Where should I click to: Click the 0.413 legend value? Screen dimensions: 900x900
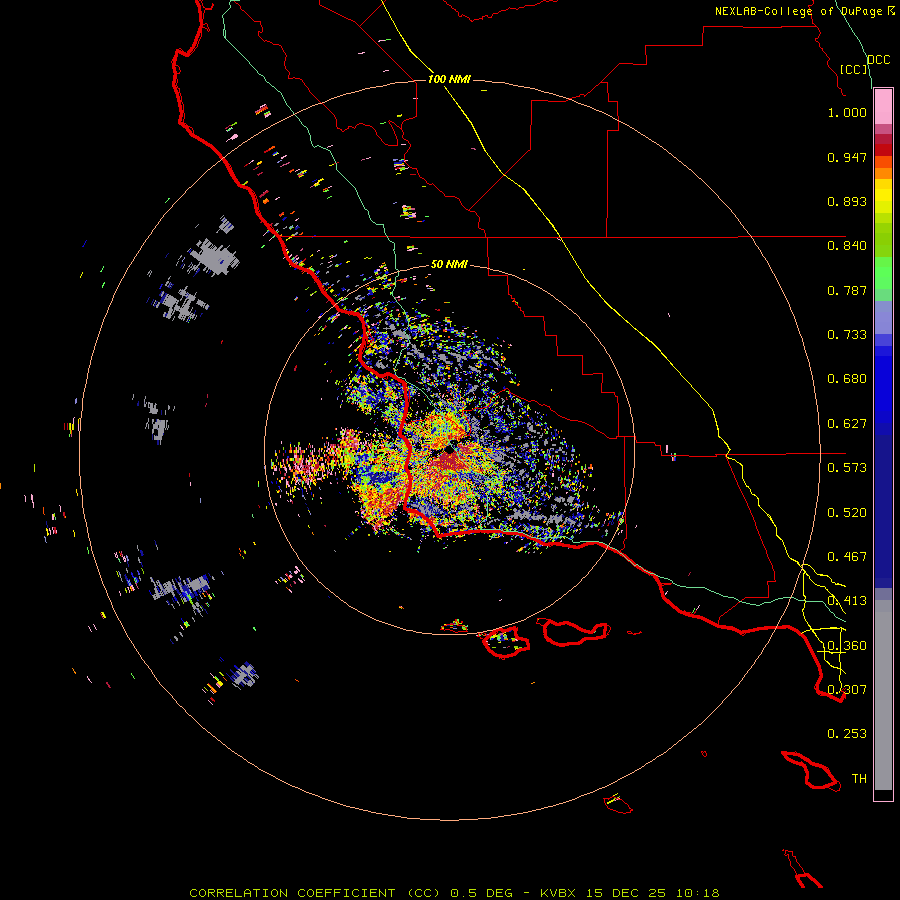[847, 601]
